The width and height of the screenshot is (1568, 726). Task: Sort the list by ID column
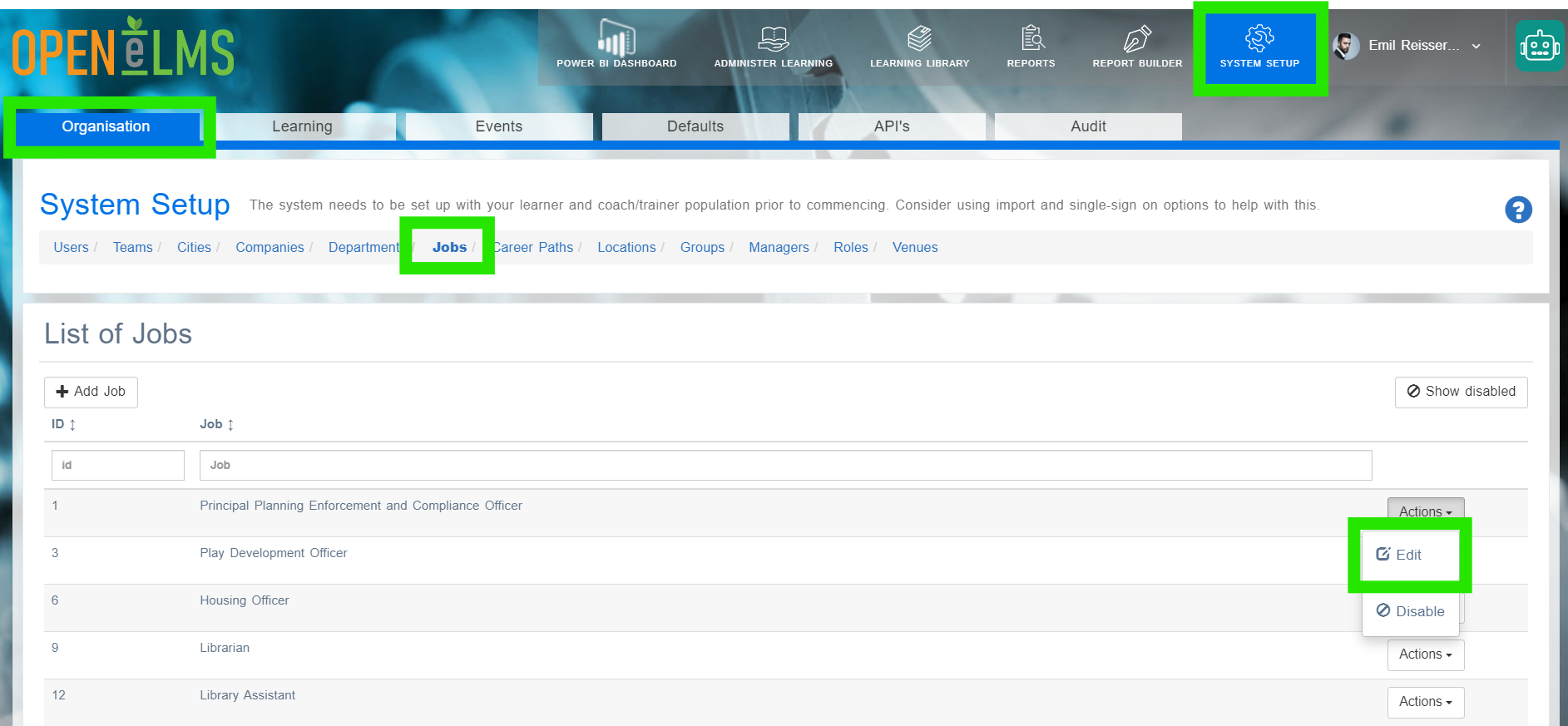pyautogui.click(x=63, y=424)
